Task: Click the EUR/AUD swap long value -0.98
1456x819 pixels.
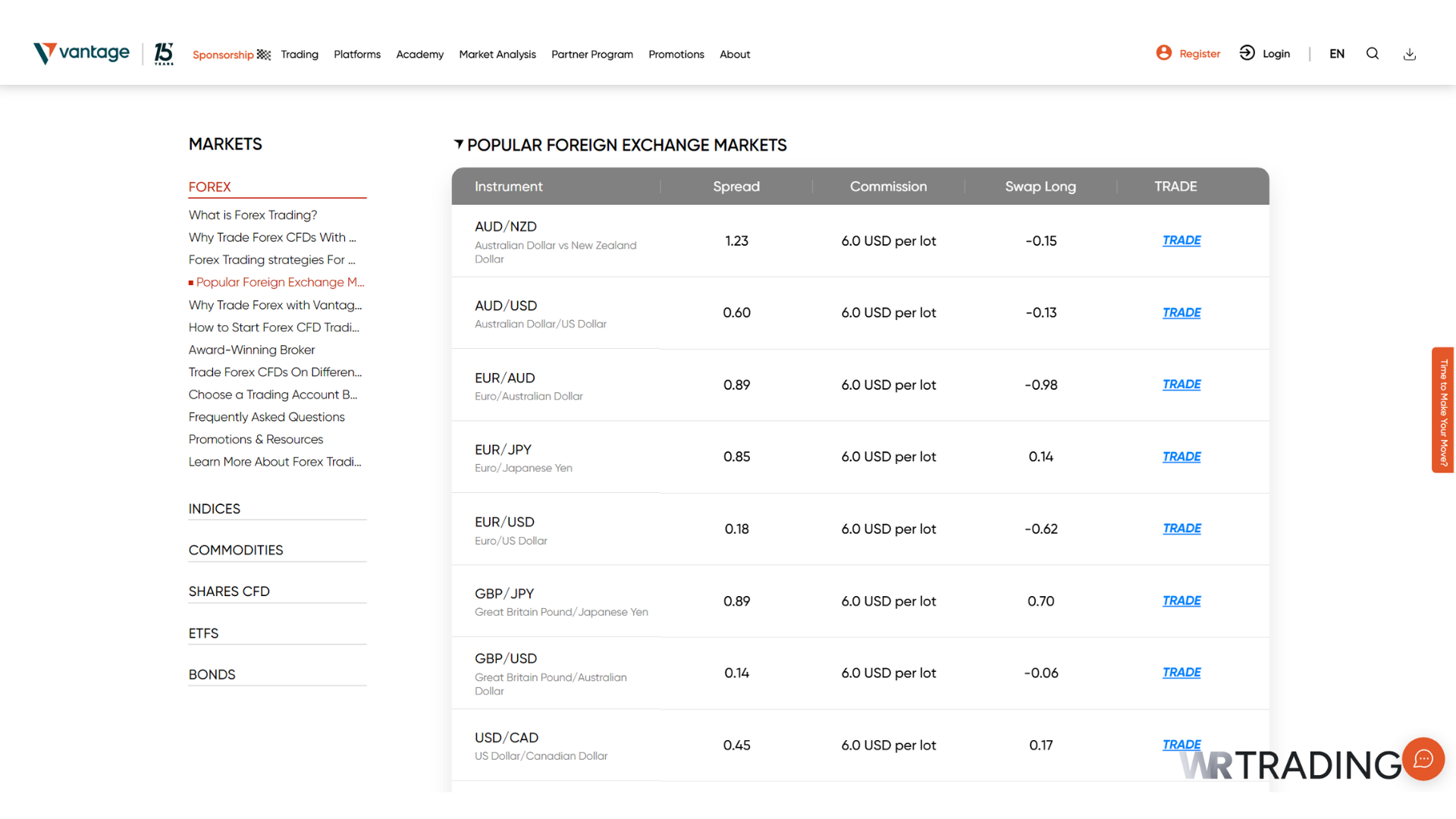Action: (1041, 385)
